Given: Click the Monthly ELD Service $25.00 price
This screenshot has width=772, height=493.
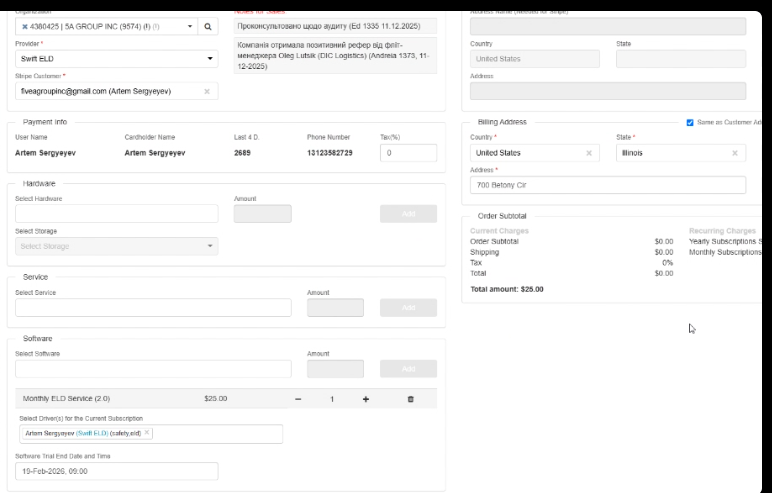Looking at the screenshot, I should point(216,398).
